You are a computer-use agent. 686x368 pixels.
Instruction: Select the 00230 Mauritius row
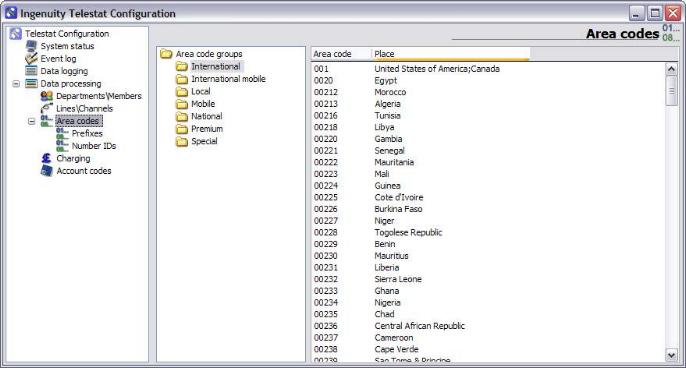[x=488, y=256]
